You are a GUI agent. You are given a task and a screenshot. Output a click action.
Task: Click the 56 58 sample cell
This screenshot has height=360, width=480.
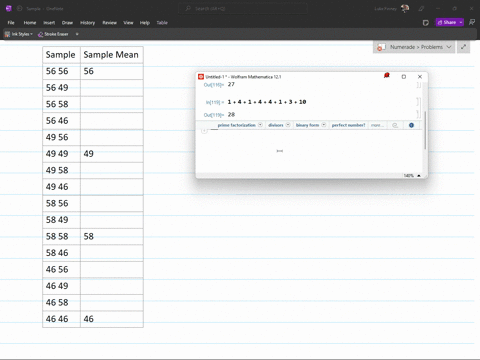pos(61,104)
